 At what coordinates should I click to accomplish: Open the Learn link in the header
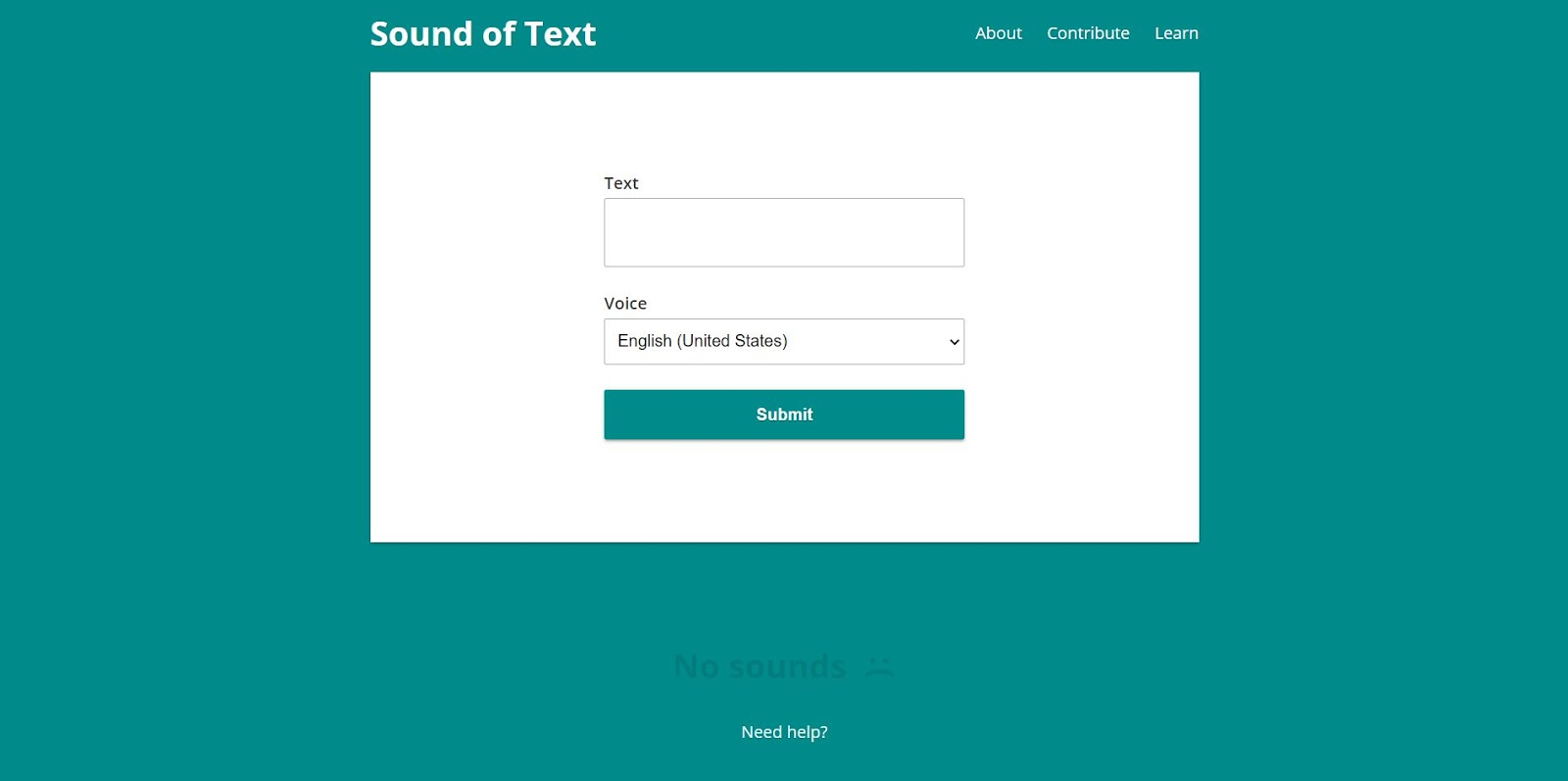[x=1176, y=33]
